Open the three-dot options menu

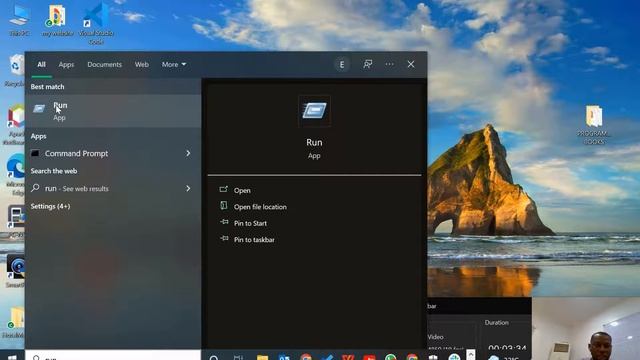(389, 64)
